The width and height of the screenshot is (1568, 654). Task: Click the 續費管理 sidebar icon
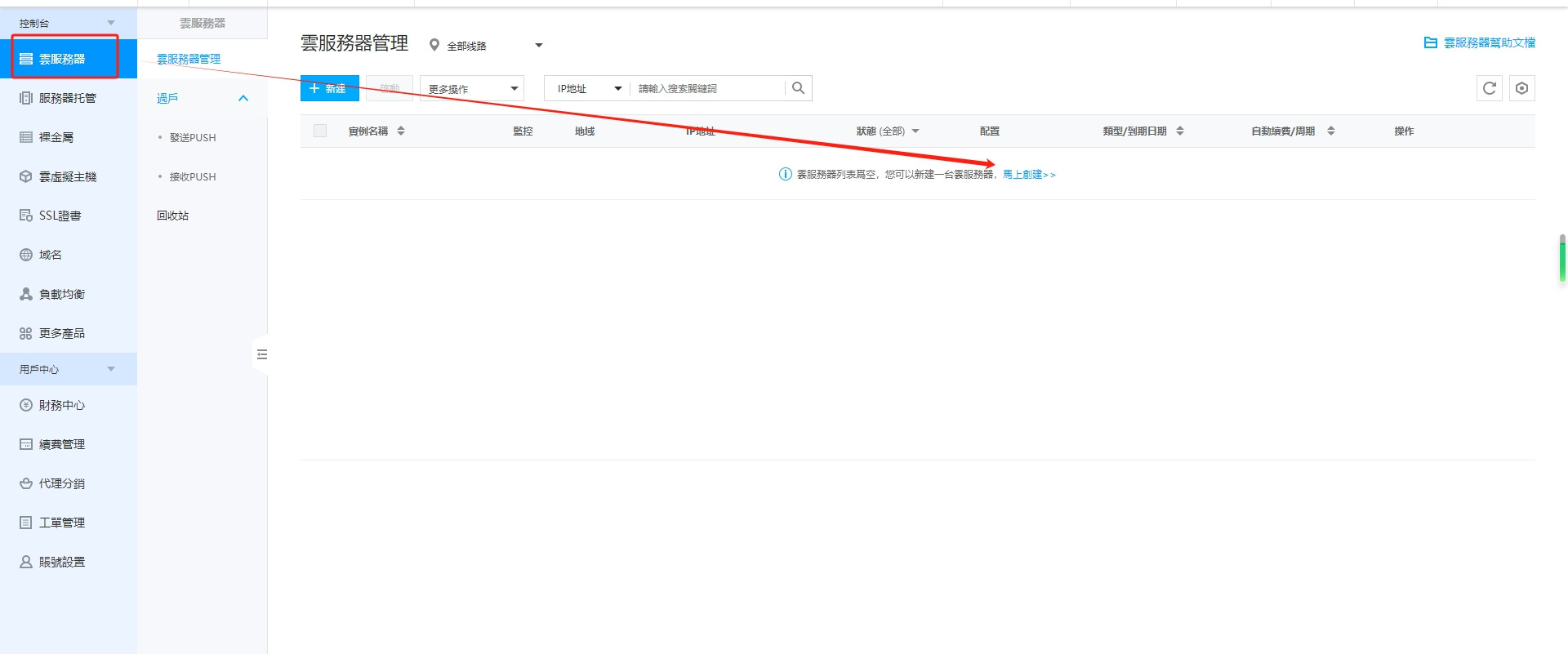[x=26, y=444]
